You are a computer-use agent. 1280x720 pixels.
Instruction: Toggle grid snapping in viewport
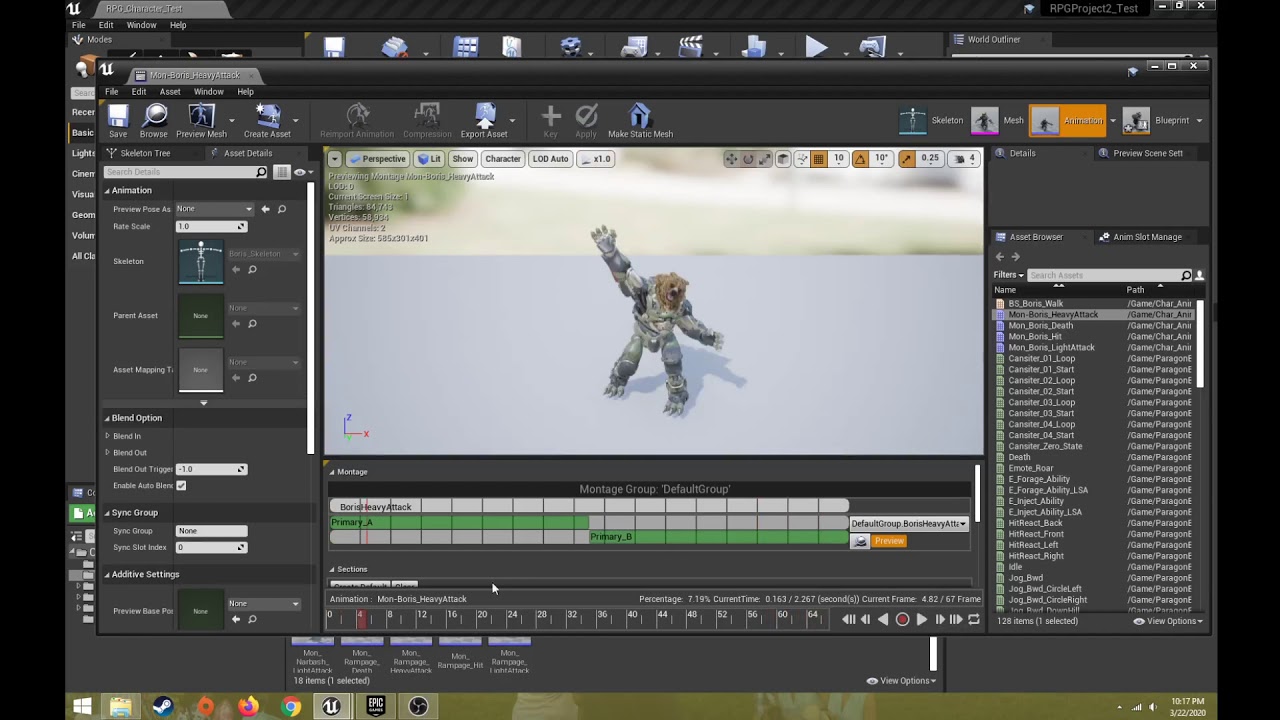tap(818, 159)
